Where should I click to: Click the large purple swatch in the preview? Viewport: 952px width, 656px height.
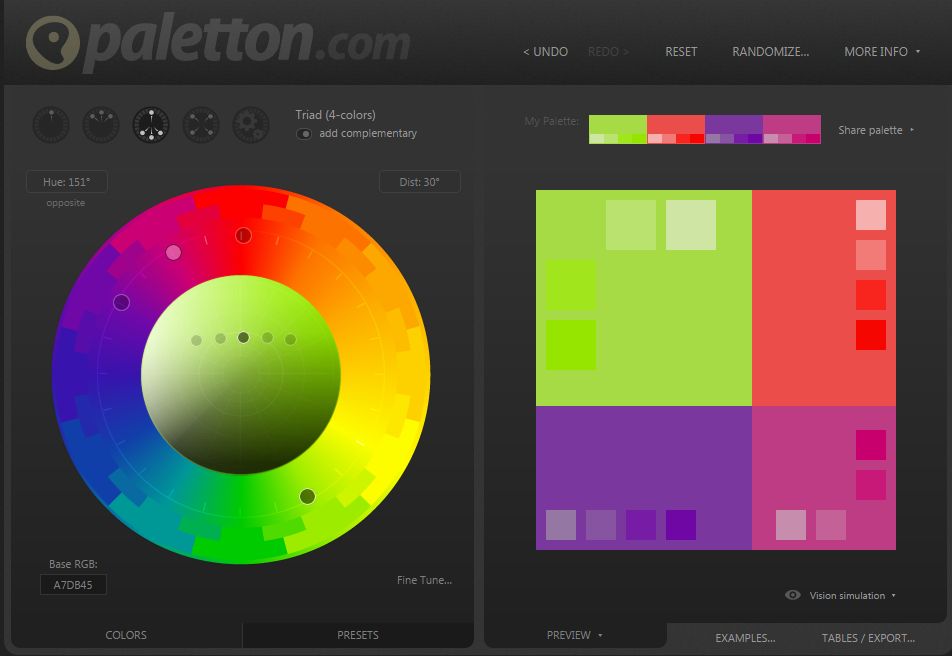pos(643,460)
